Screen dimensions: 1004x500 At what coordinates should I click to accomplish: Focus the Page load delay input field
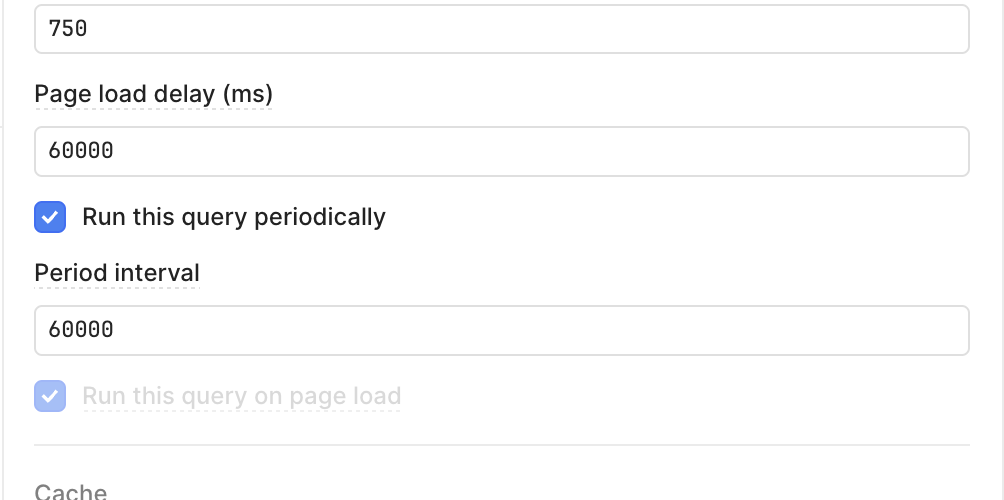(500, 151)
